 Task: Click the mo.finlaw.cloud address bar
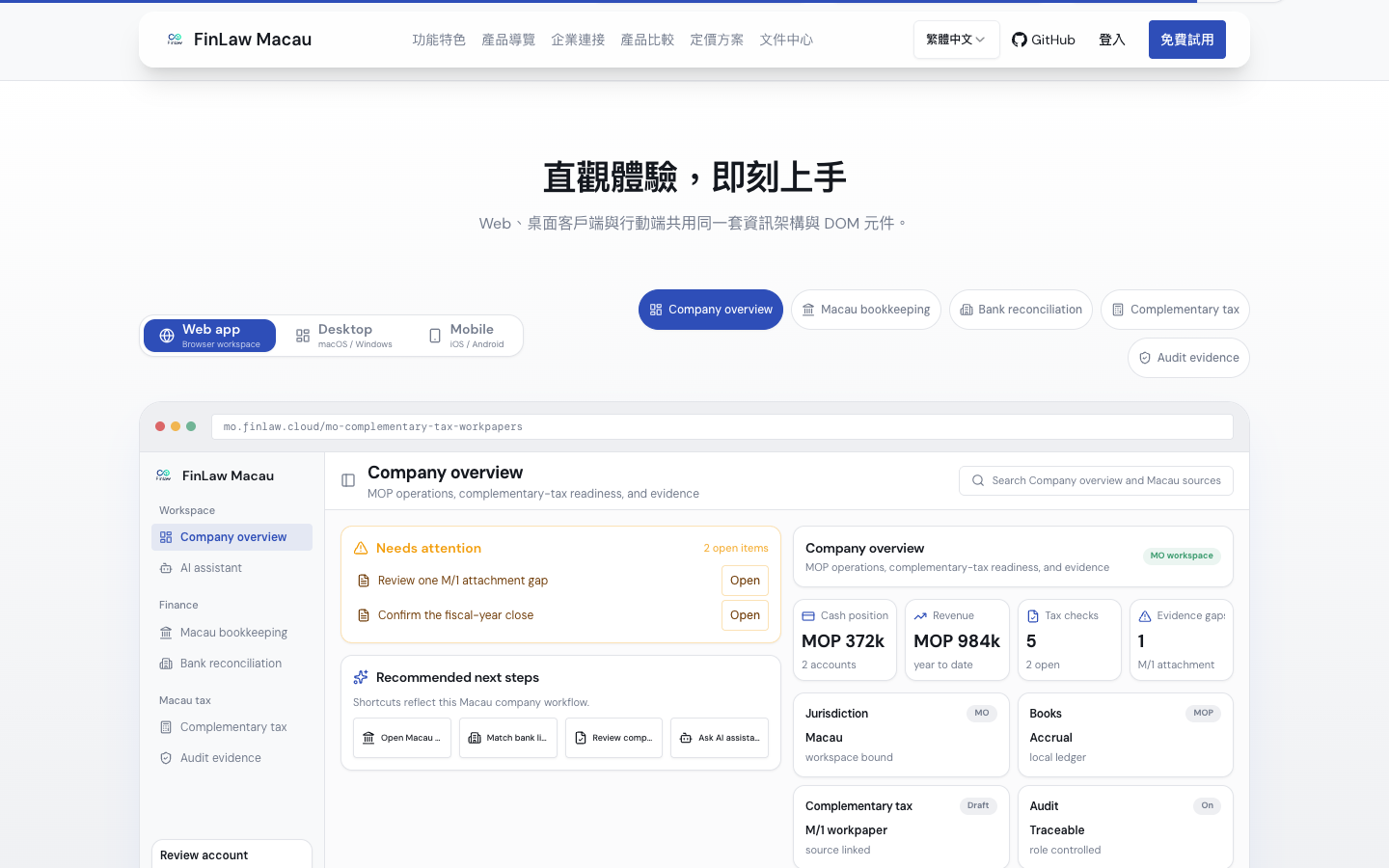pyautogui.click(x=722, y=427)
